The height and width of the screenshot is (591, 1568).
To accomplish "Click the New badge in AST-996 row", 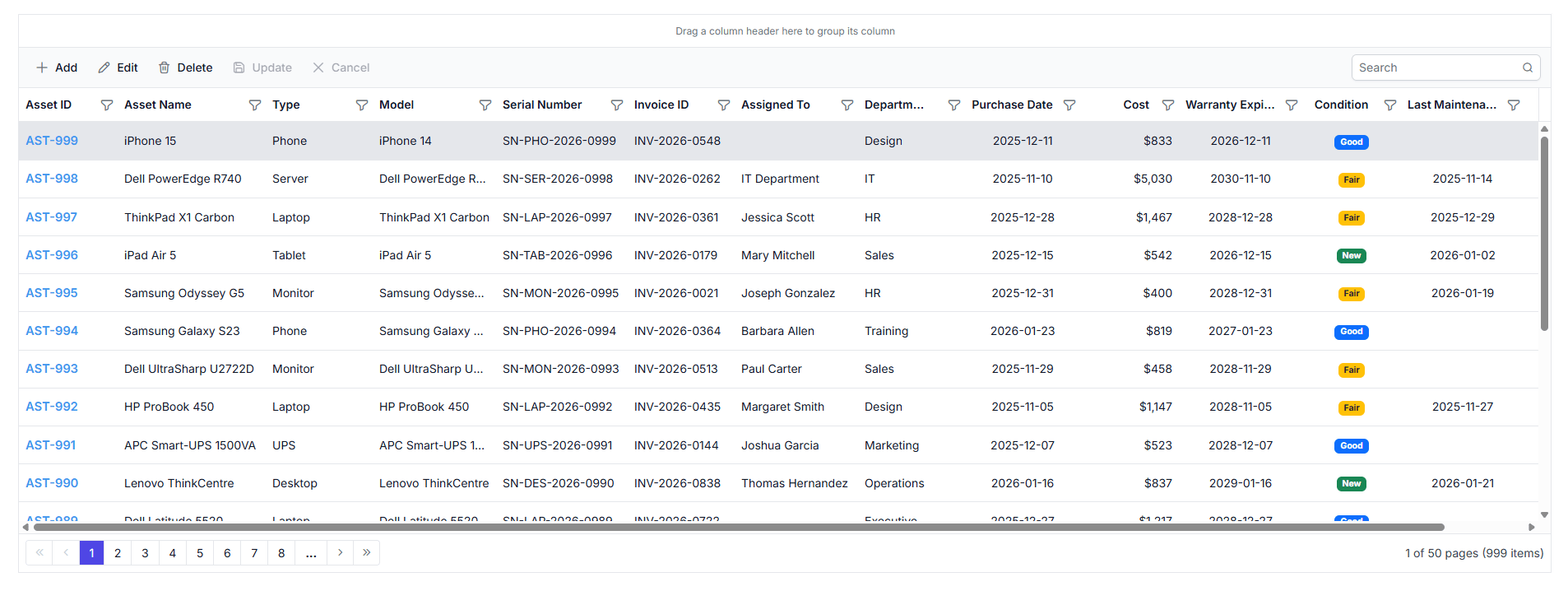I will 1352,256.
